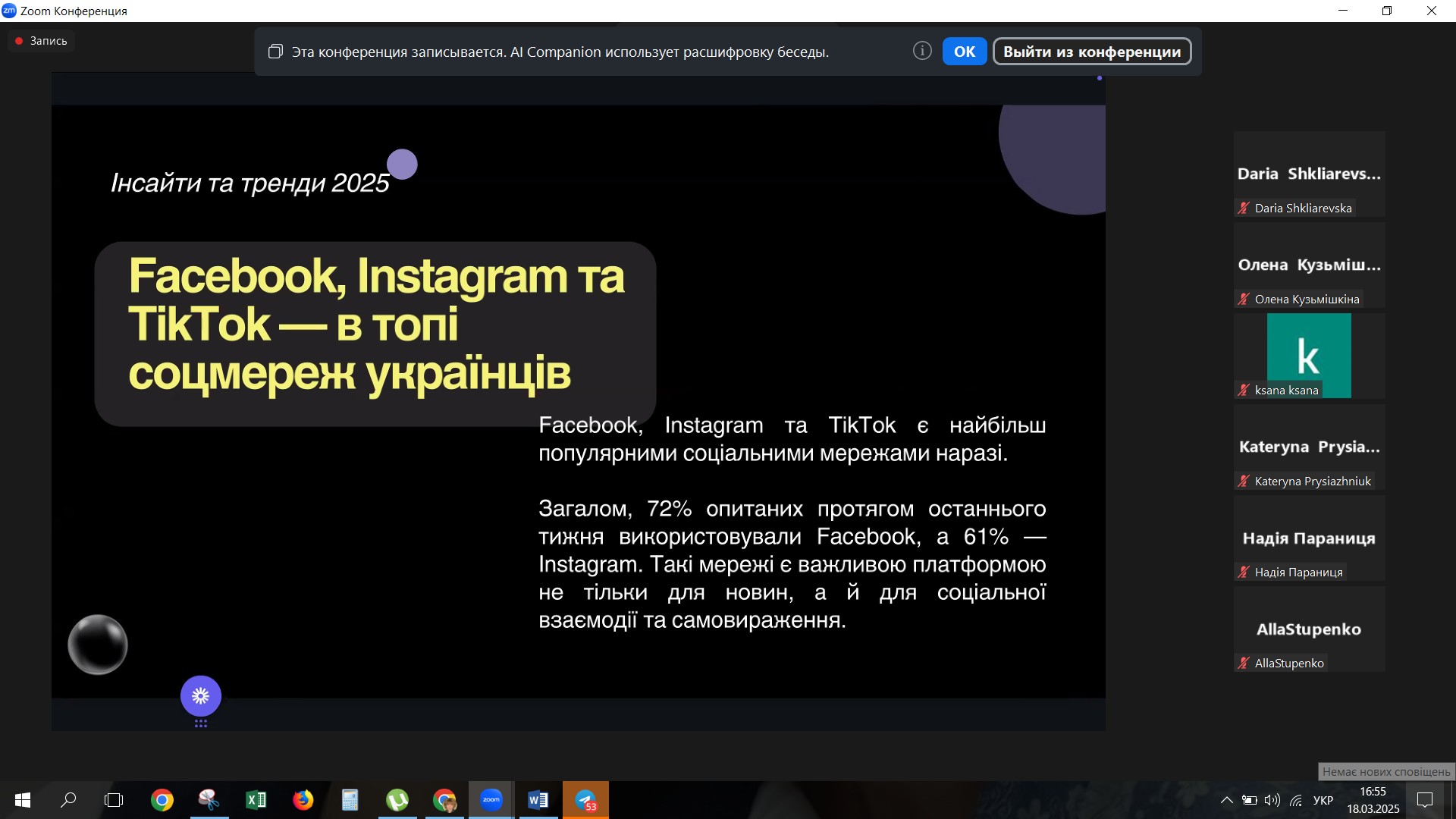Select Надія Параниця participant tile

[1309, 538]
